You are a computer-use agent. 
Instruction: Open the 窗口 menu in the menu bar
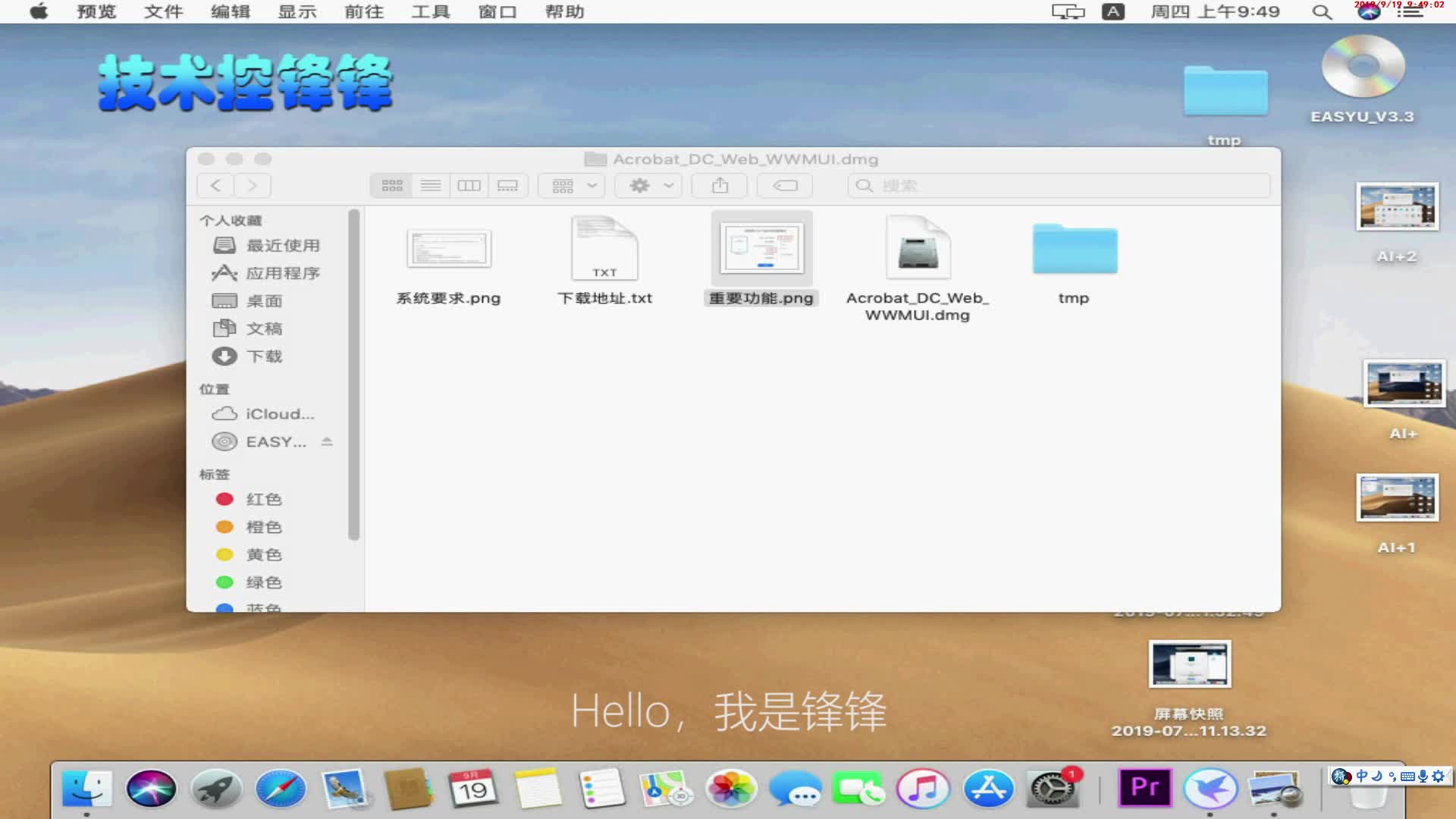pyautogui.click(x=497, y=11)
